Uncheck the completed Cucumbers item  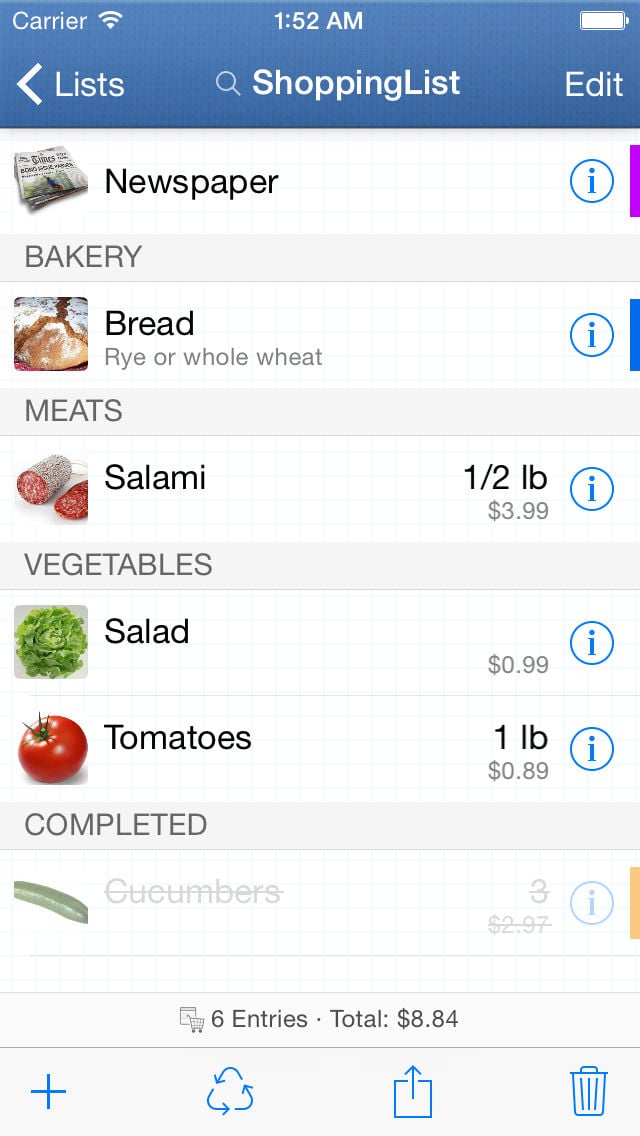[x=194, y=892]
